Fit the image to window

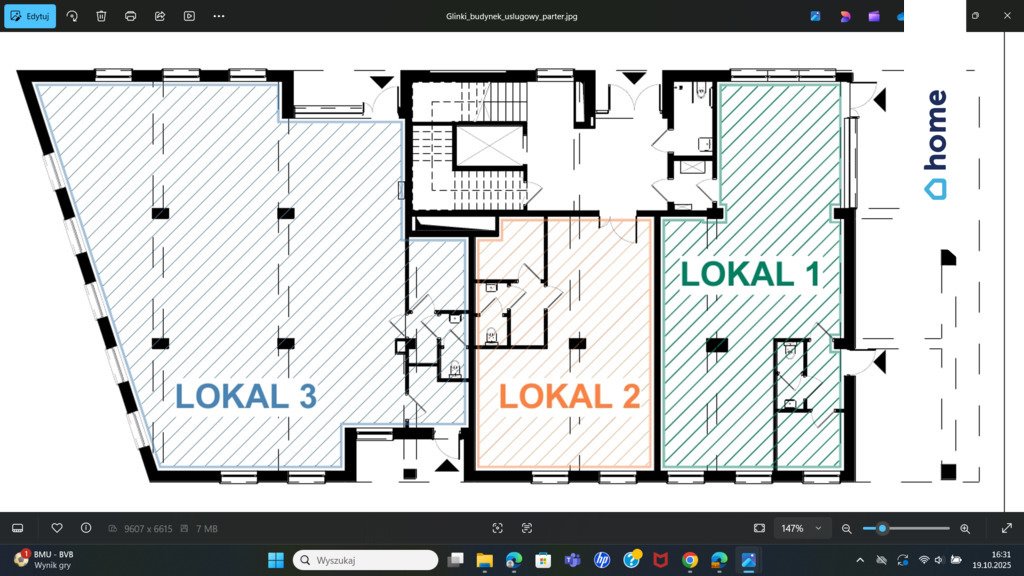759,528
